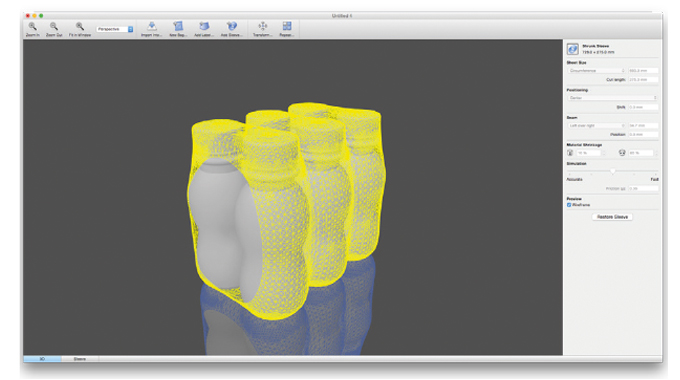Screen dimensions: 680x380
Task: Click the horizontal shrinkage stepper arrows
Action: click(x=656, y=153)
